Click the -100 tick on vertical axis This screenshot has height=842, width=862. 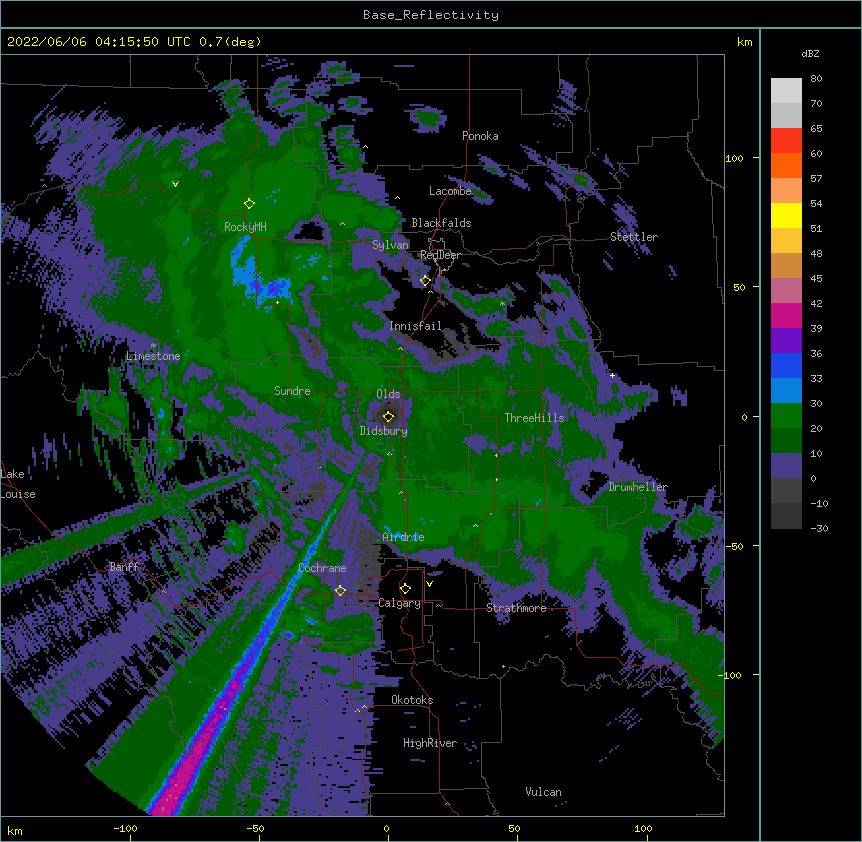click(x=731, y=675)
